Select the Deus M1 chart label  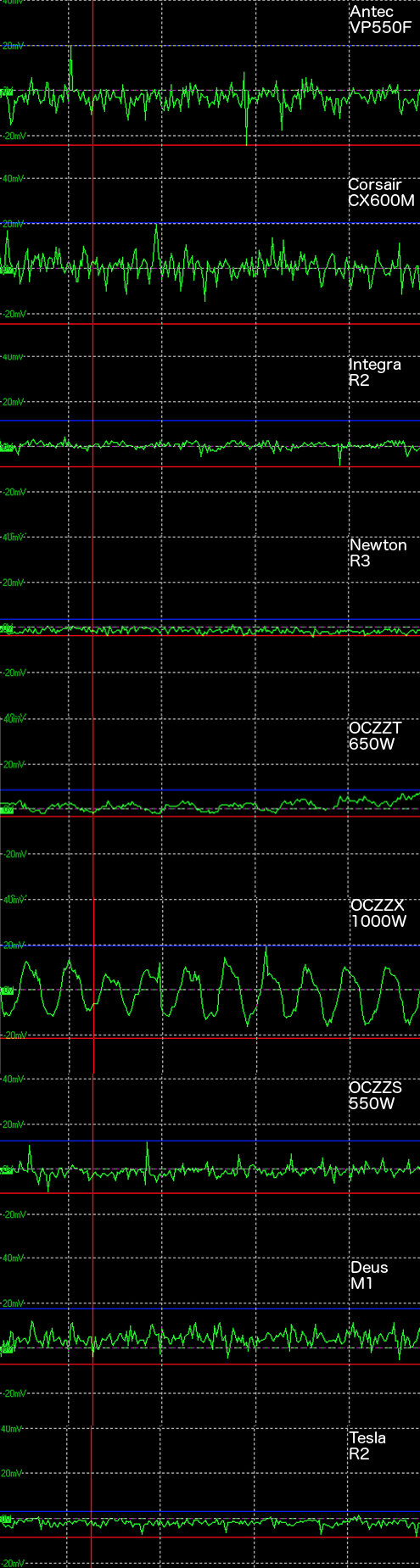coord(369,1275)
